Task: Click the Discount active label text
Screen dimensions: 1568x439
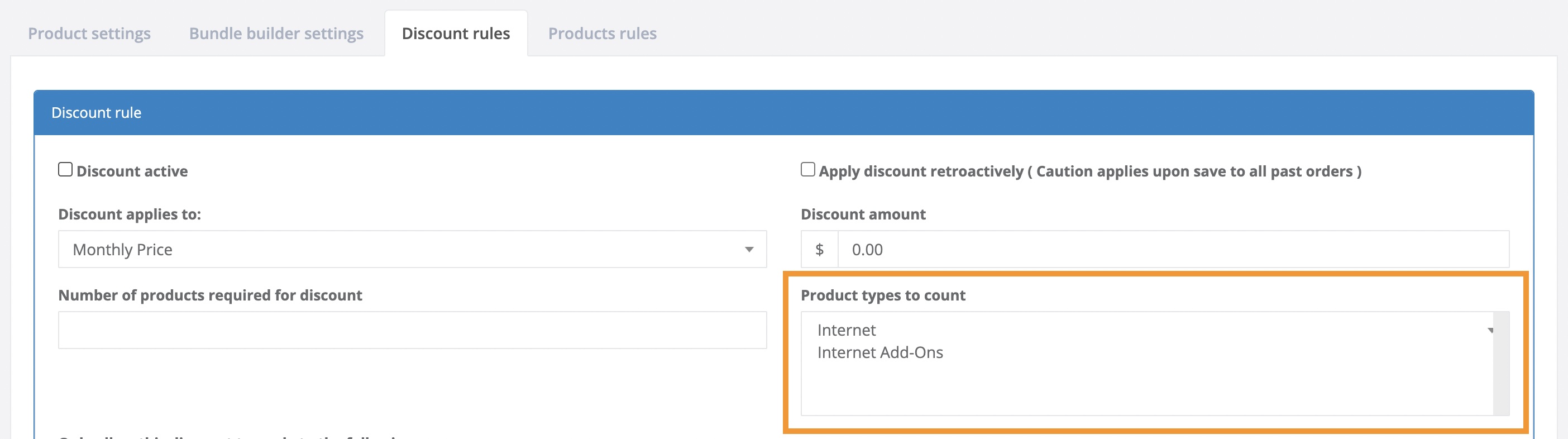Action: click(x=132, y=171)
